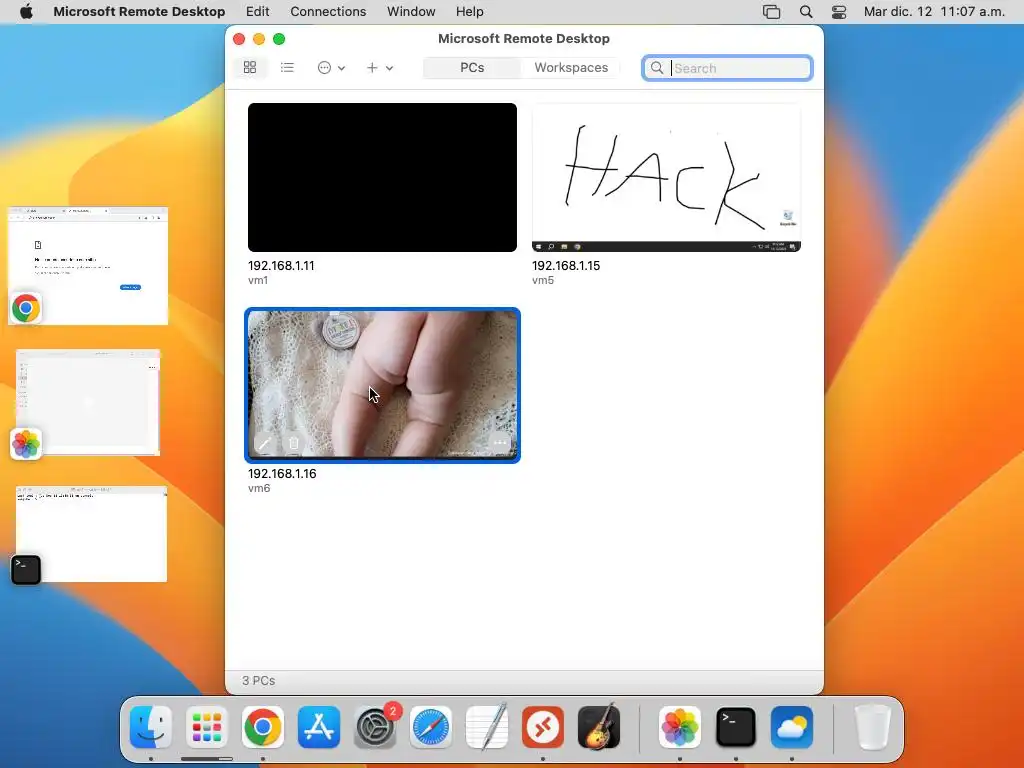Screen dimensions: 1024x768
Task: Select the 192.168.1.15 vm5 thumbnail
Action: [666, 177]
